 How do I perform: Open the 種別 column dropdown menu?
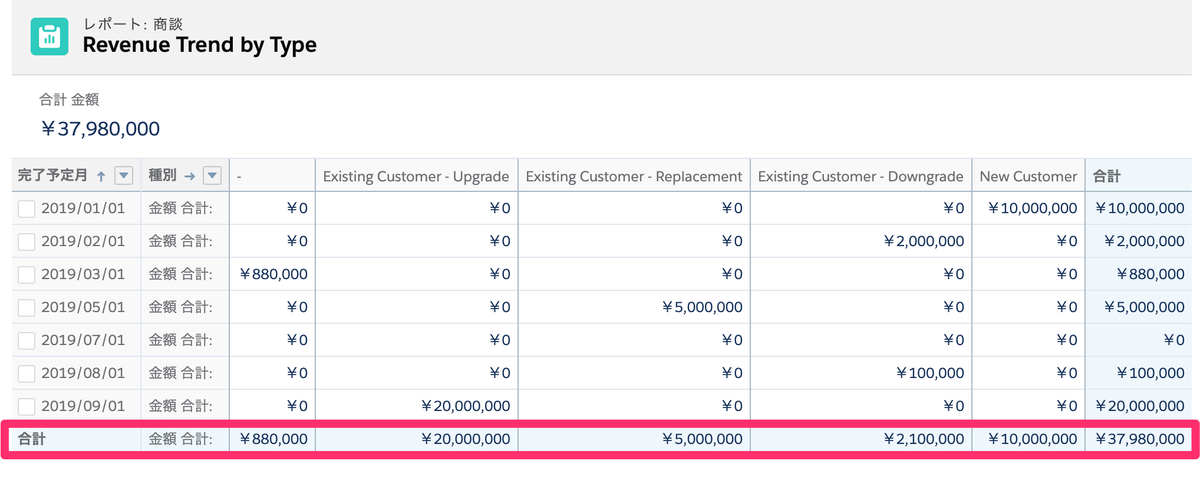click(211, 176)
